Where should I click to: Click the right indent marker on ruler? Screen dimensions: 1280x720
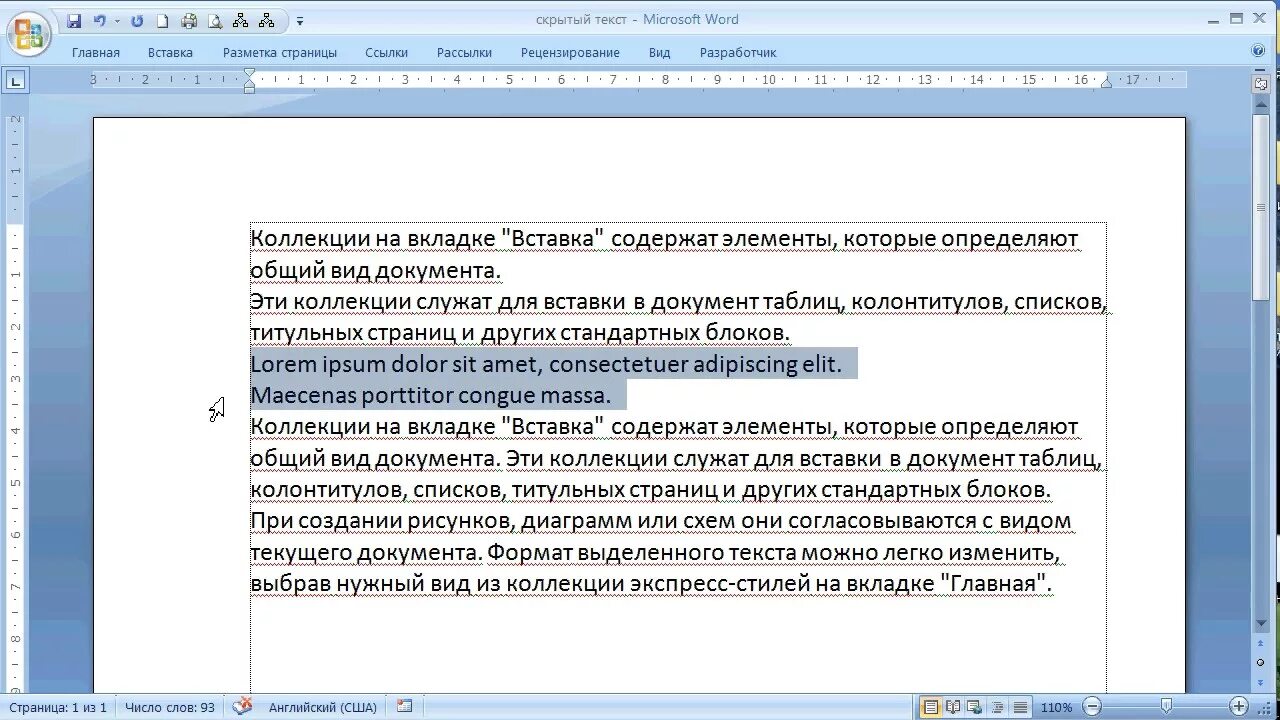(x=1106, y=85)
